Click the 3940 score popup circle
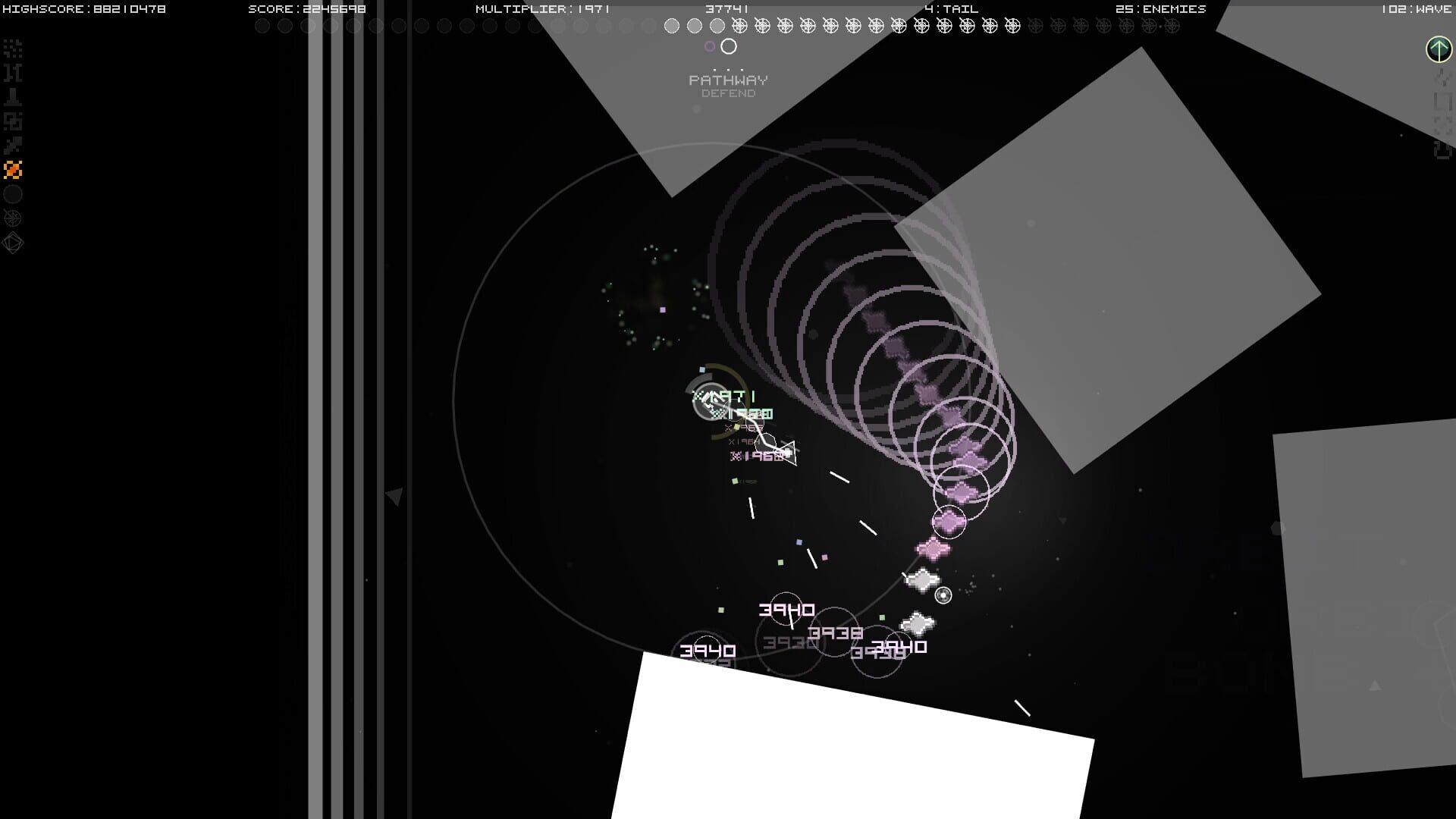The image size is (1456, 819). click(x=786, y=610)
